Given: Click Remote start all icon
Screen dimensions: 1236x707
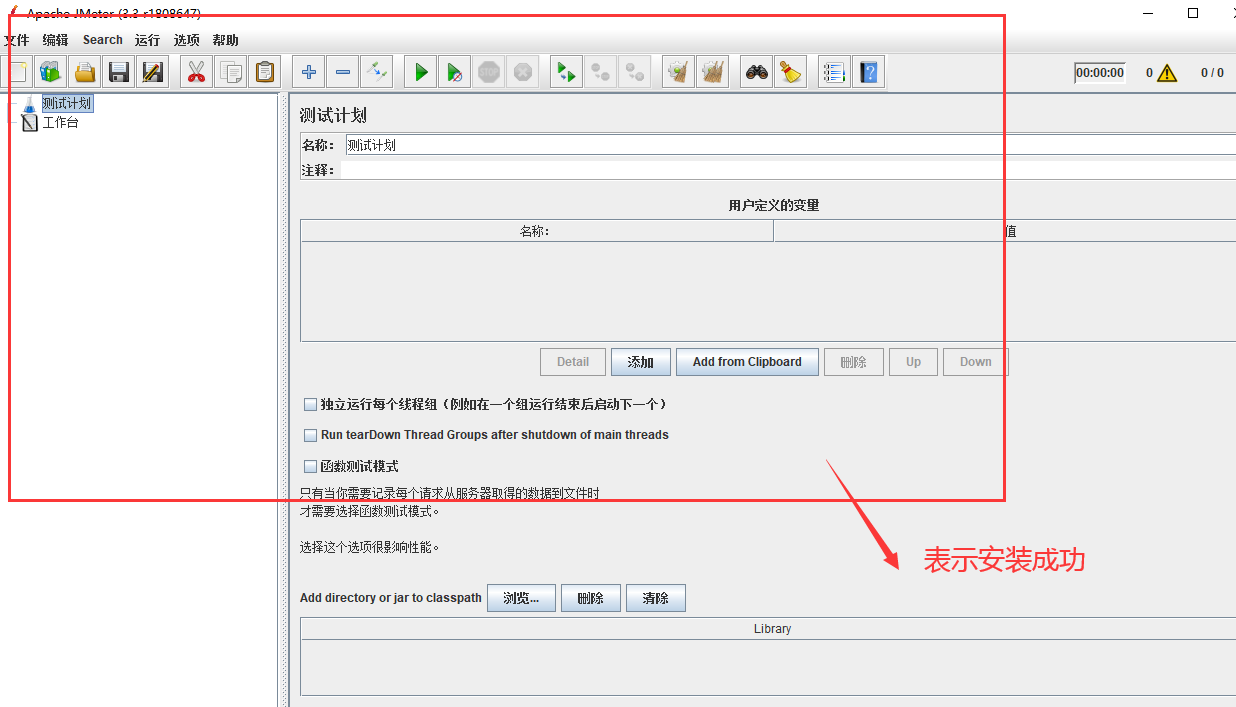Looking at the screenshot, I should [567, 72].
